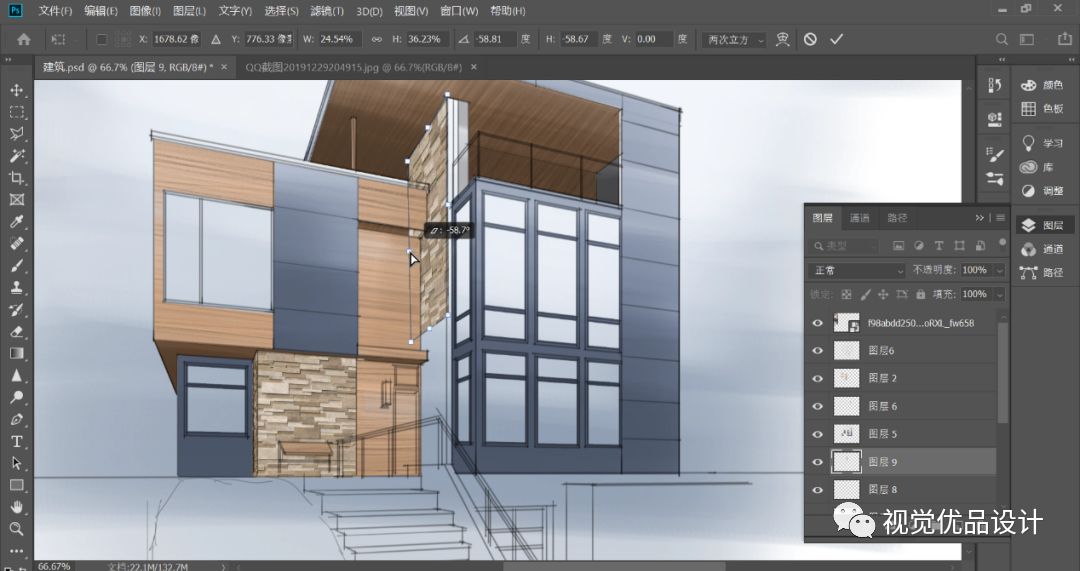Open the Brush Settings panel icon

click(995, 156)
